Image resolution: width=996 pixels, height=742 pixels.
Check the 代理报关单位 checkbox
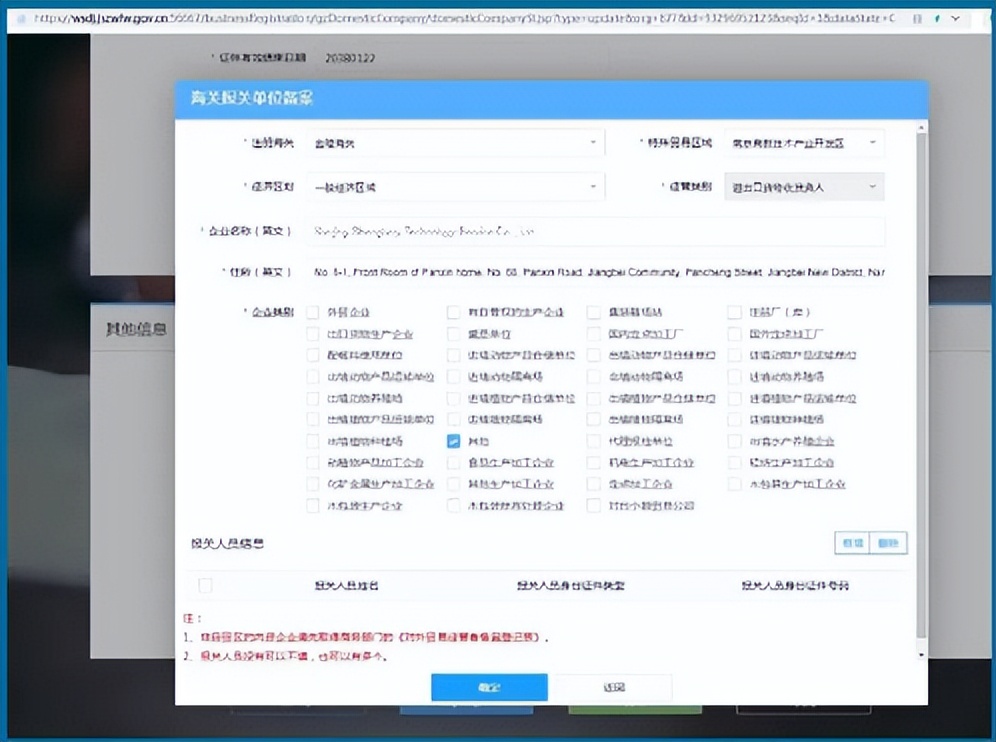[x=593, y=440]
